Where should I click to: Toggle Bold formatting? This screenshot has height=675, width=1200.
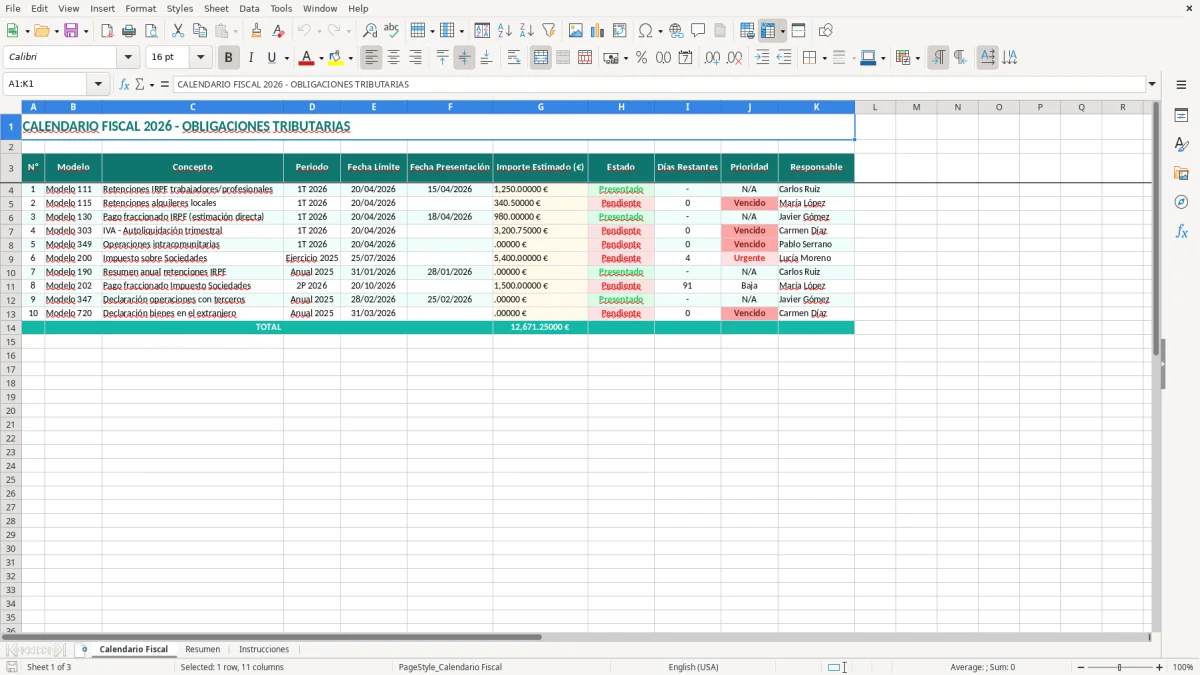(229, 58)
